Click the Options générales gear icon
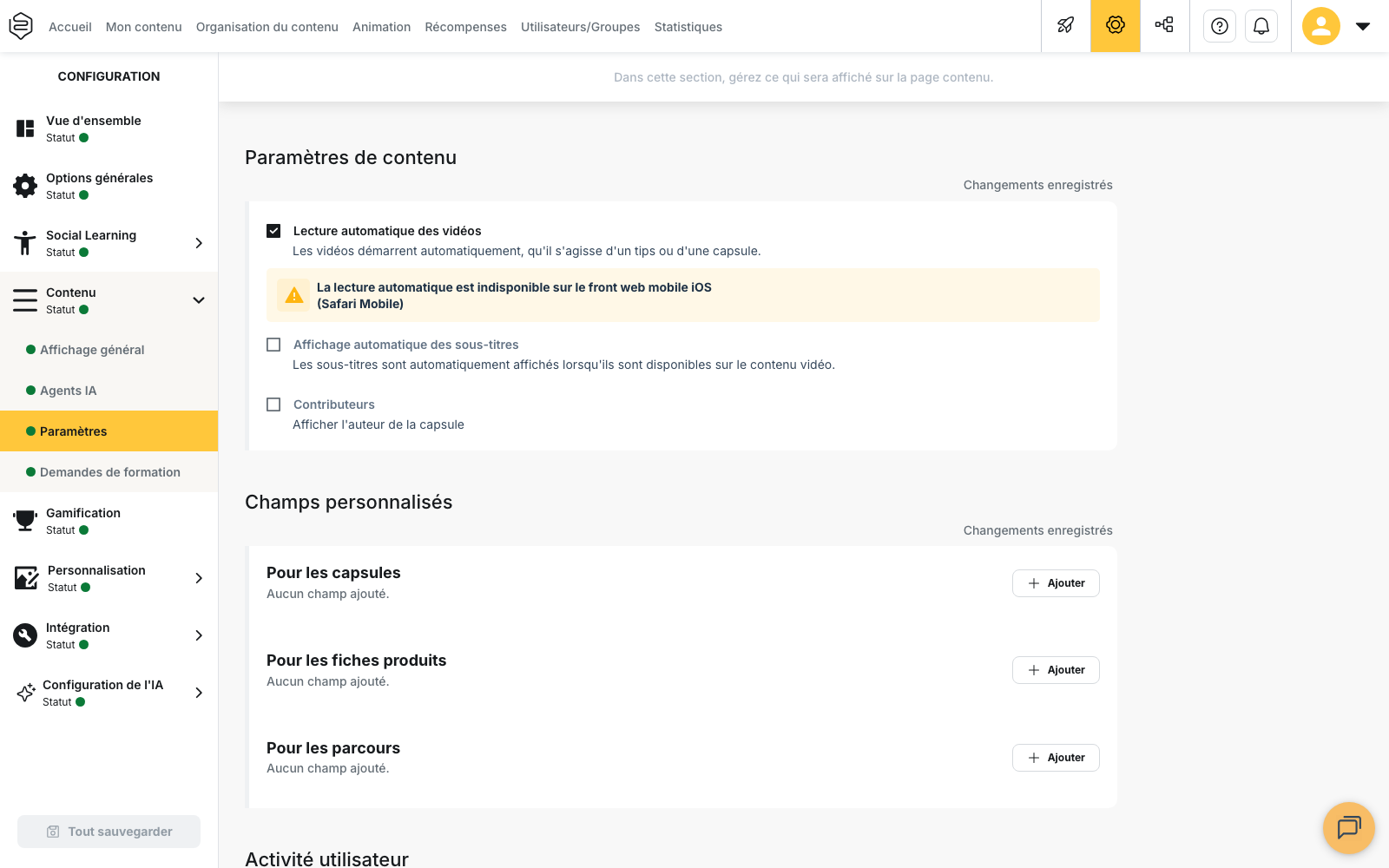The height and width of the screenshot is (868, 1389). [x=25, y=186]
